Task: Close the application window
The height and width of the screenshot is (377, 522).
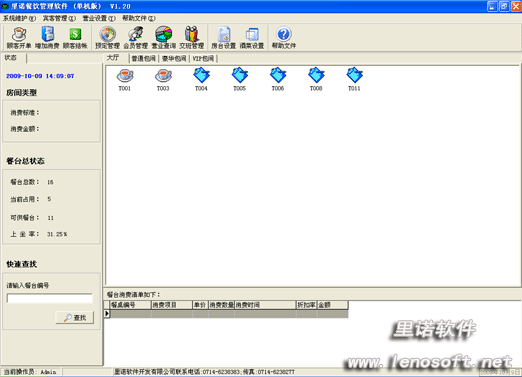Action: pyautogui.click(x=516, y=6)
